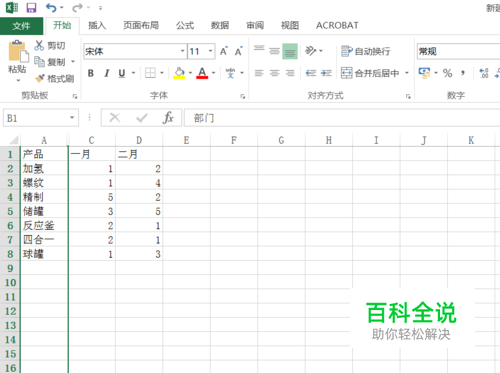Viewport: 500px width, 373px height.
Task: Redo the last undone action
Action: click(77, 8)
